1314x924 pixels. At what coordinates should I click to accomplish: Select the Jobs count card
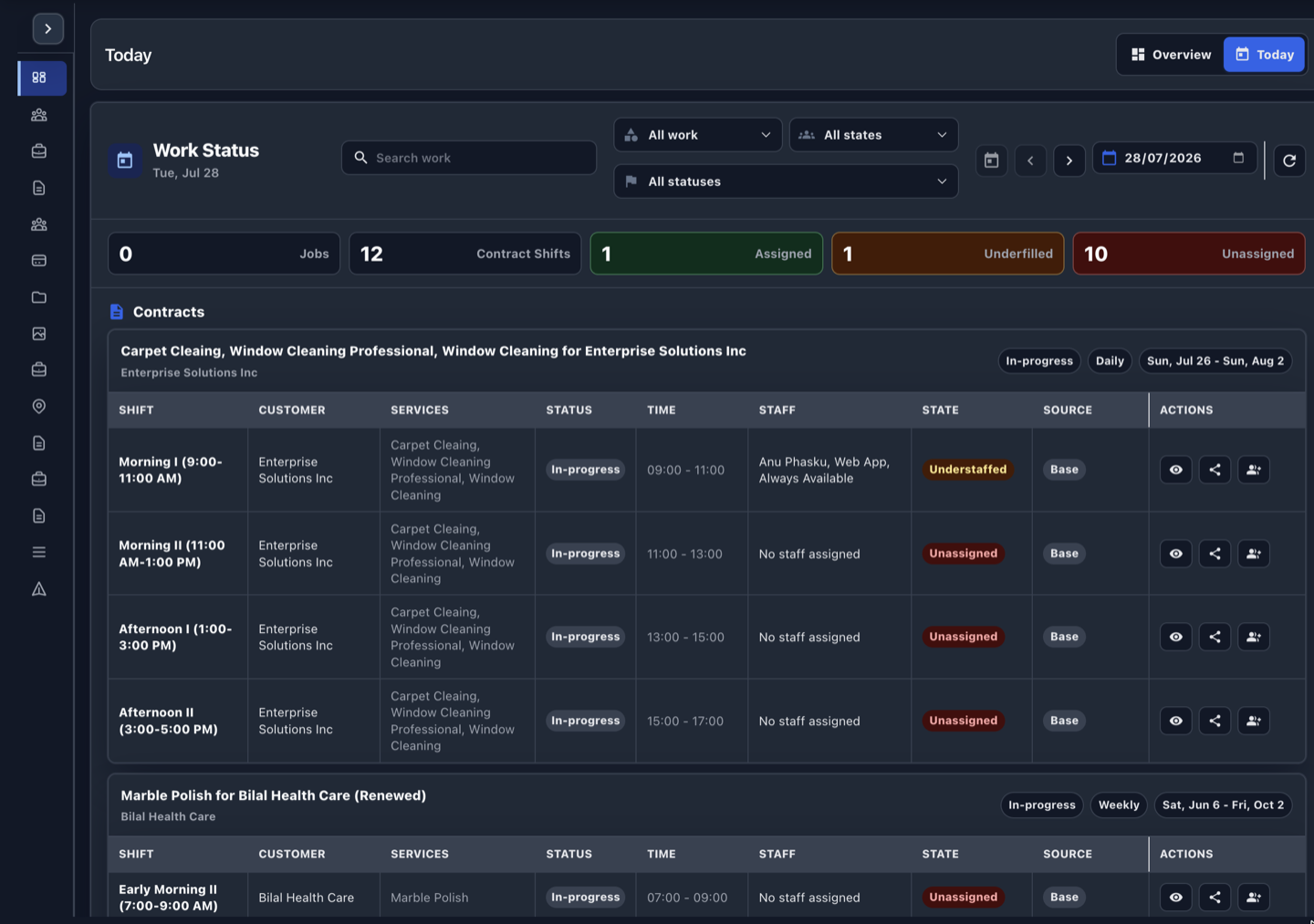pyautogui.click(x=224, y=254)
